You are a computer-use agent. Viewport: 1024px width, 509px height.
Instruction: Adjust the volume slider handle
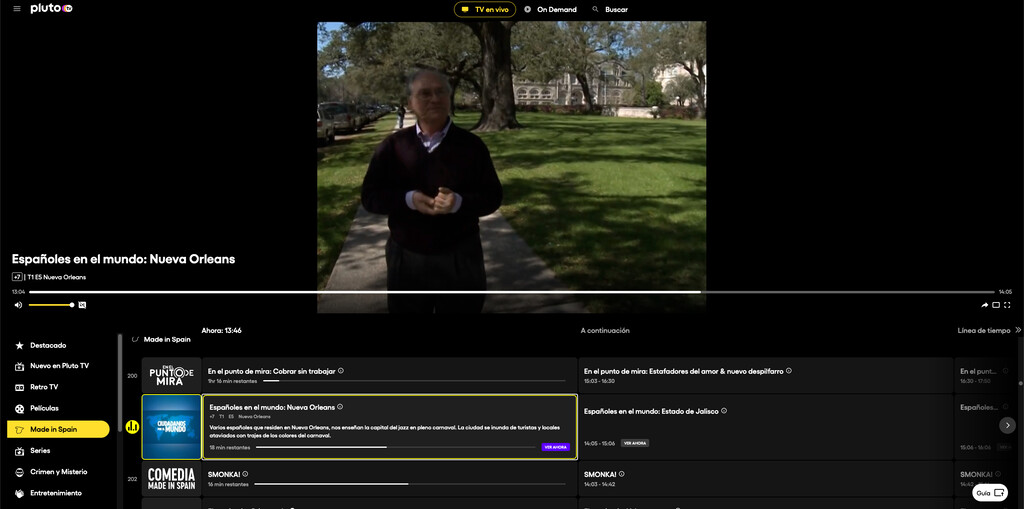point(72,305)
